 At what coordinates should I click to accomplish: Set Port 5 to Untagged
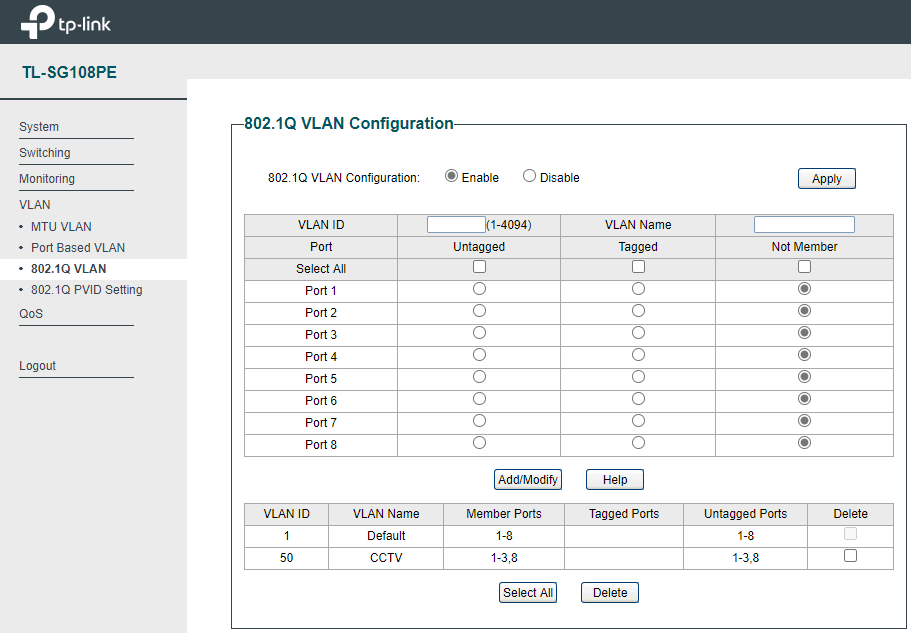point(479,377)
